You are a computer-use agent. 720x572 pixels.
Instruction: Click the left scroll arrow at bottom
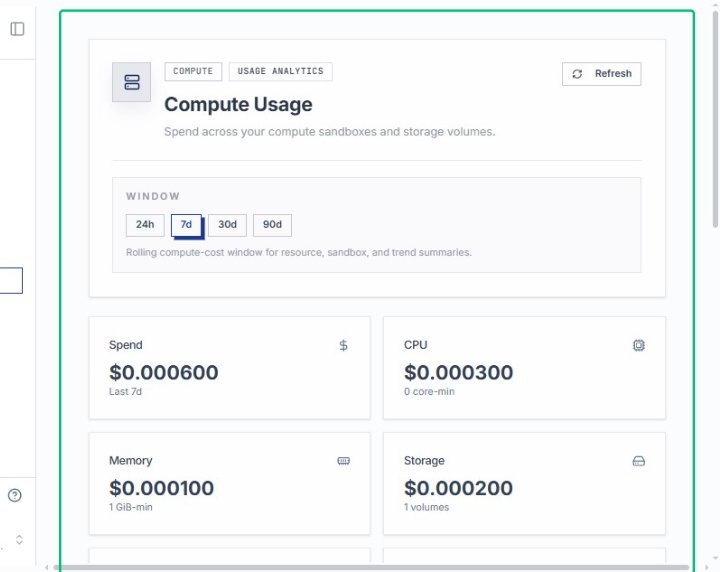pyautogui.click(x=46, y=568)
